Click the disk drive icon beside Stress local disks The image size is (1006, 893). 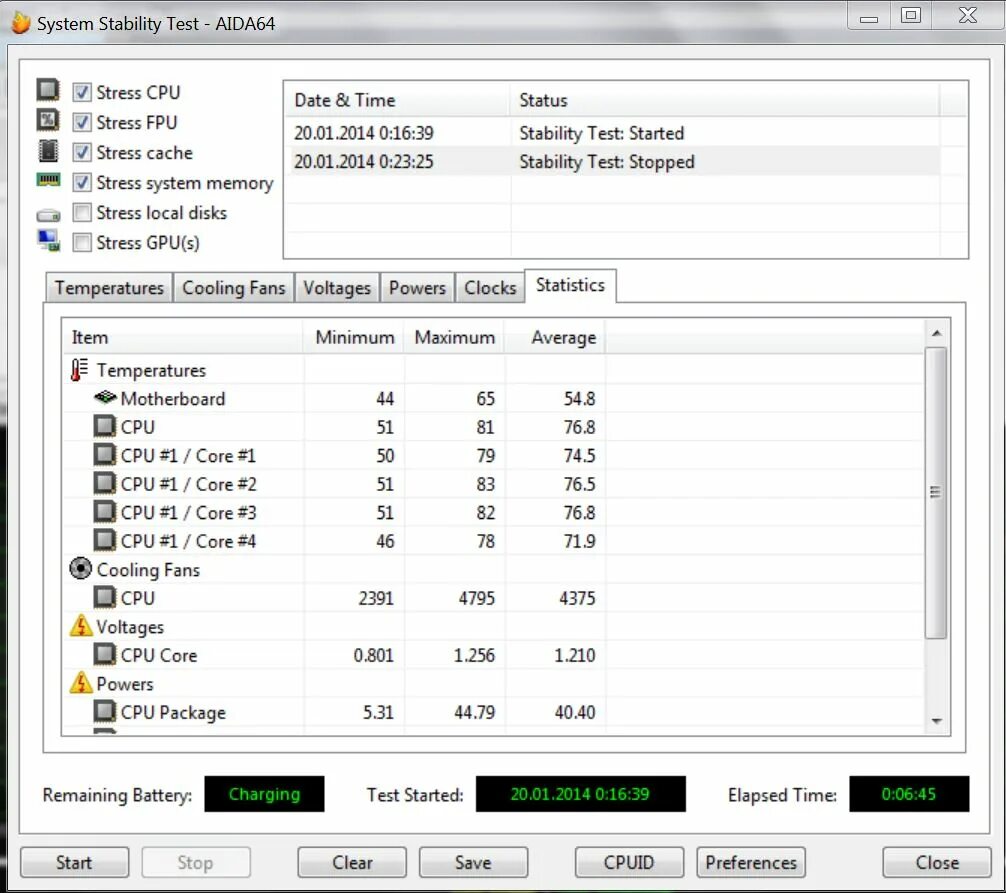click(x=48, y=215)
